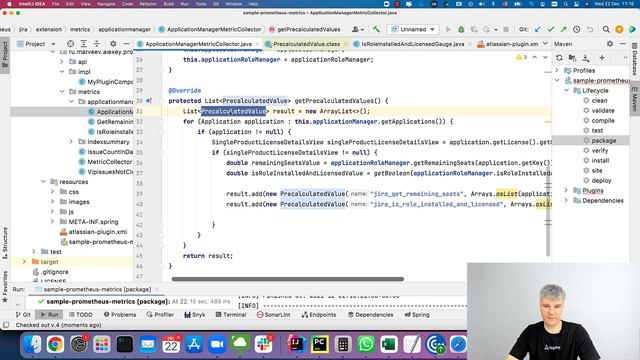Switch to PrecalculatedValue.class tab
The height and width of the screenshot is (360, 640).
(x=306, y=44)
